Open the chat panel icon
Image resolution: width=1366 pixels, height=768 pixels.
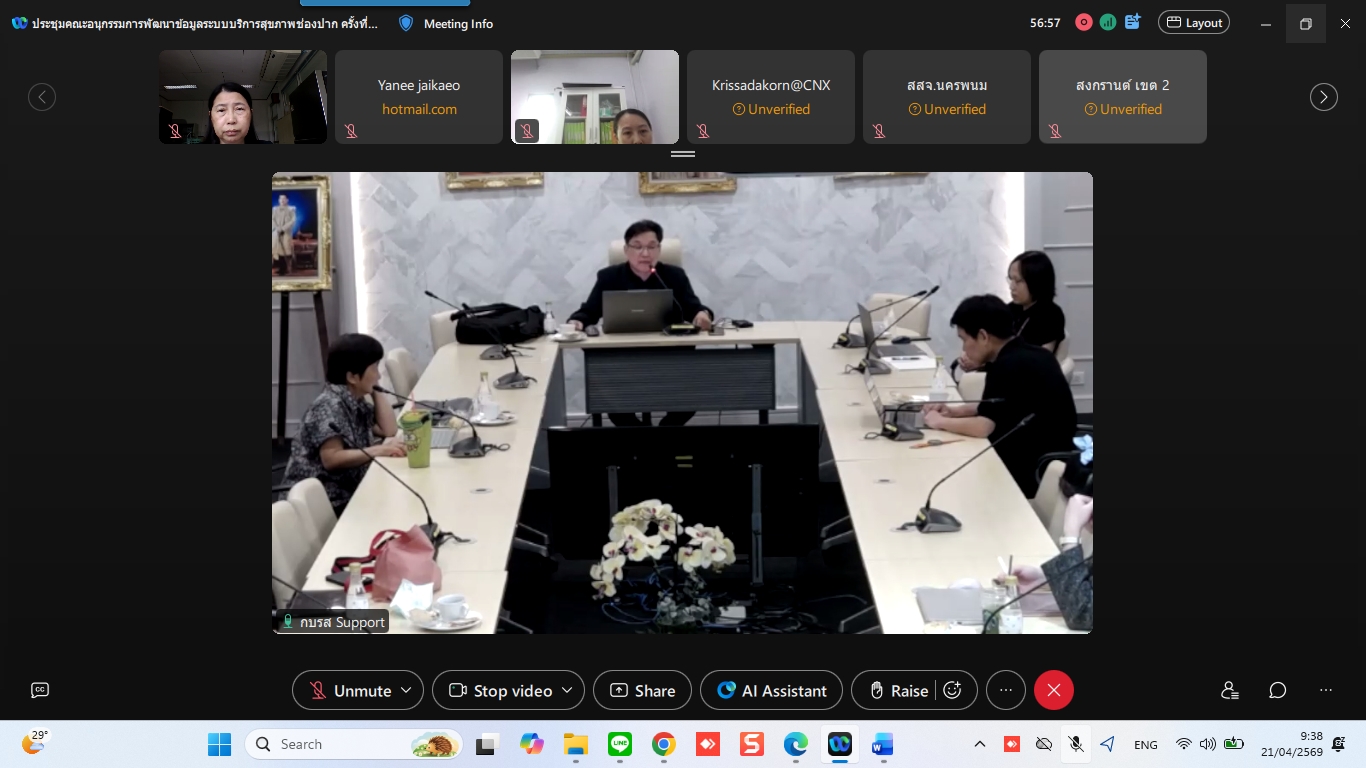[x=1277, y=690]
